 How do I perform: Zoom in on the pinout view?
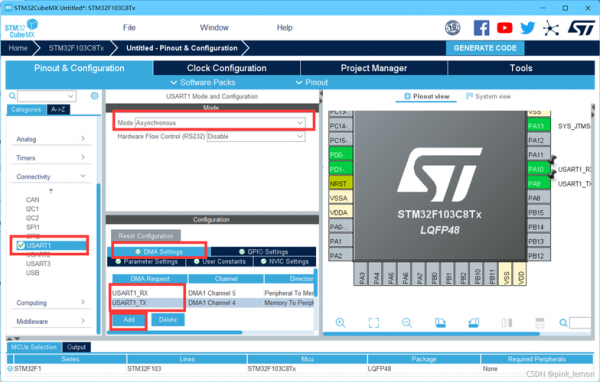click(x=340, y=323)
